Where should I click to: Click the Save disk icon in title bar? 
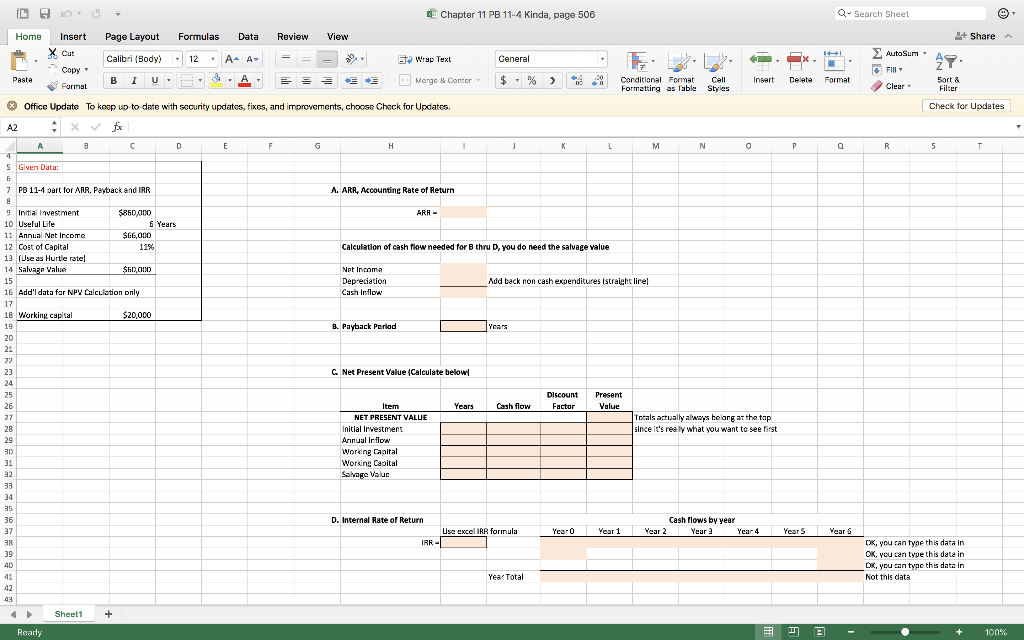[45, 14]
